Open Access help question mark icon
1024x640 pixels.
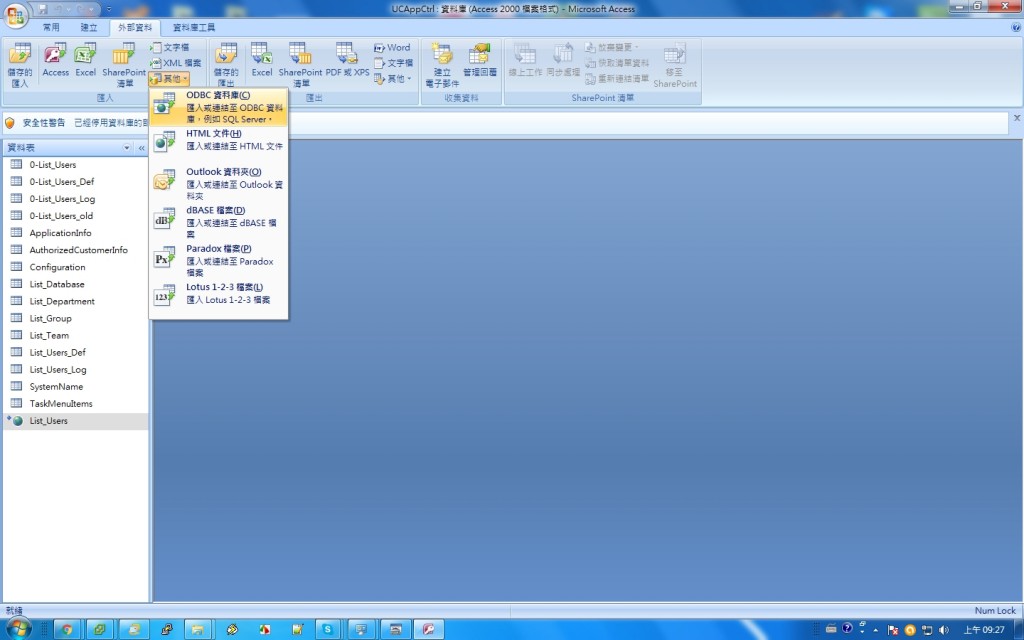[1016, 27]
